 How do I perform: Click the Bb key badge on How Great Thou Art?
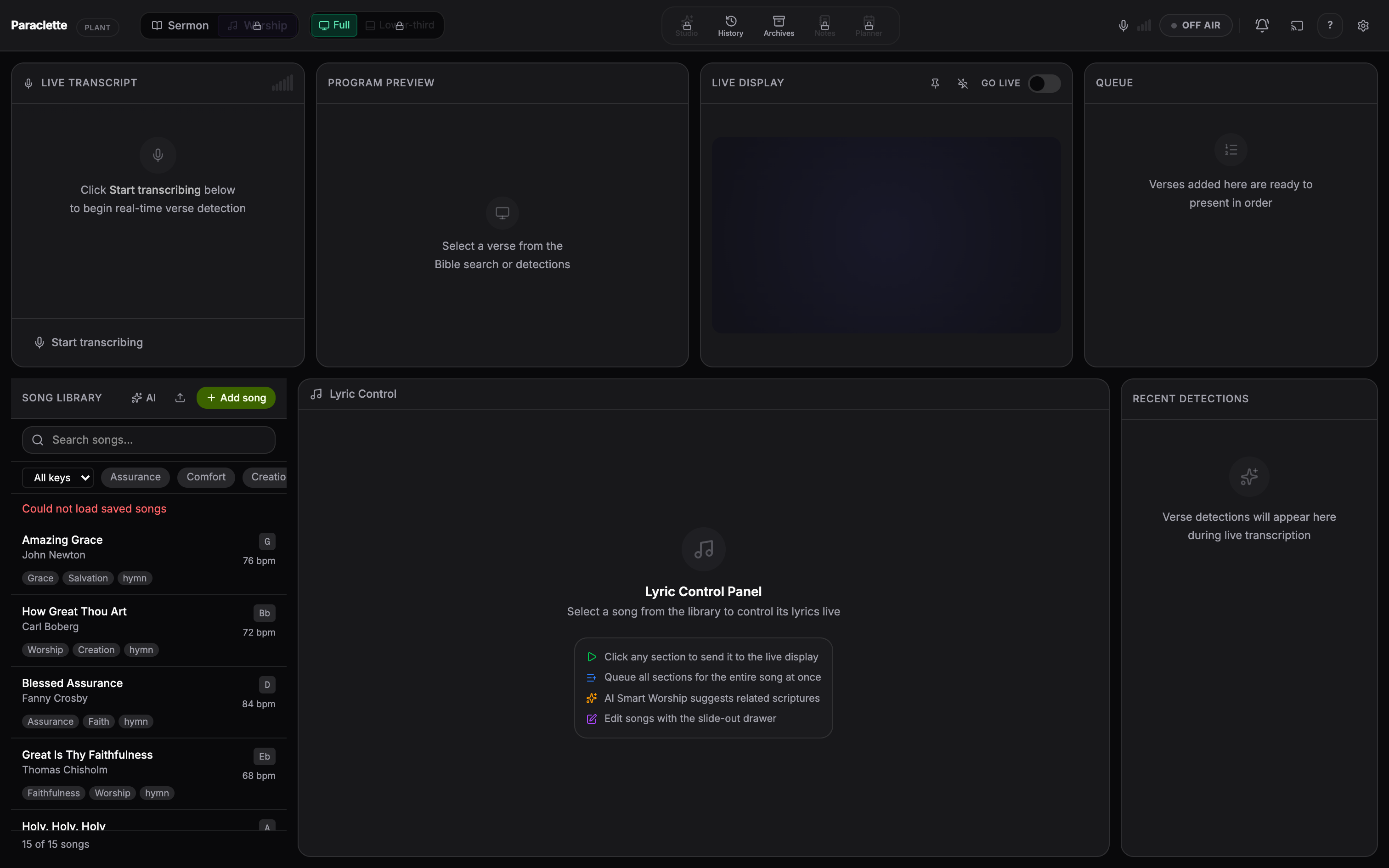point(265,613)
